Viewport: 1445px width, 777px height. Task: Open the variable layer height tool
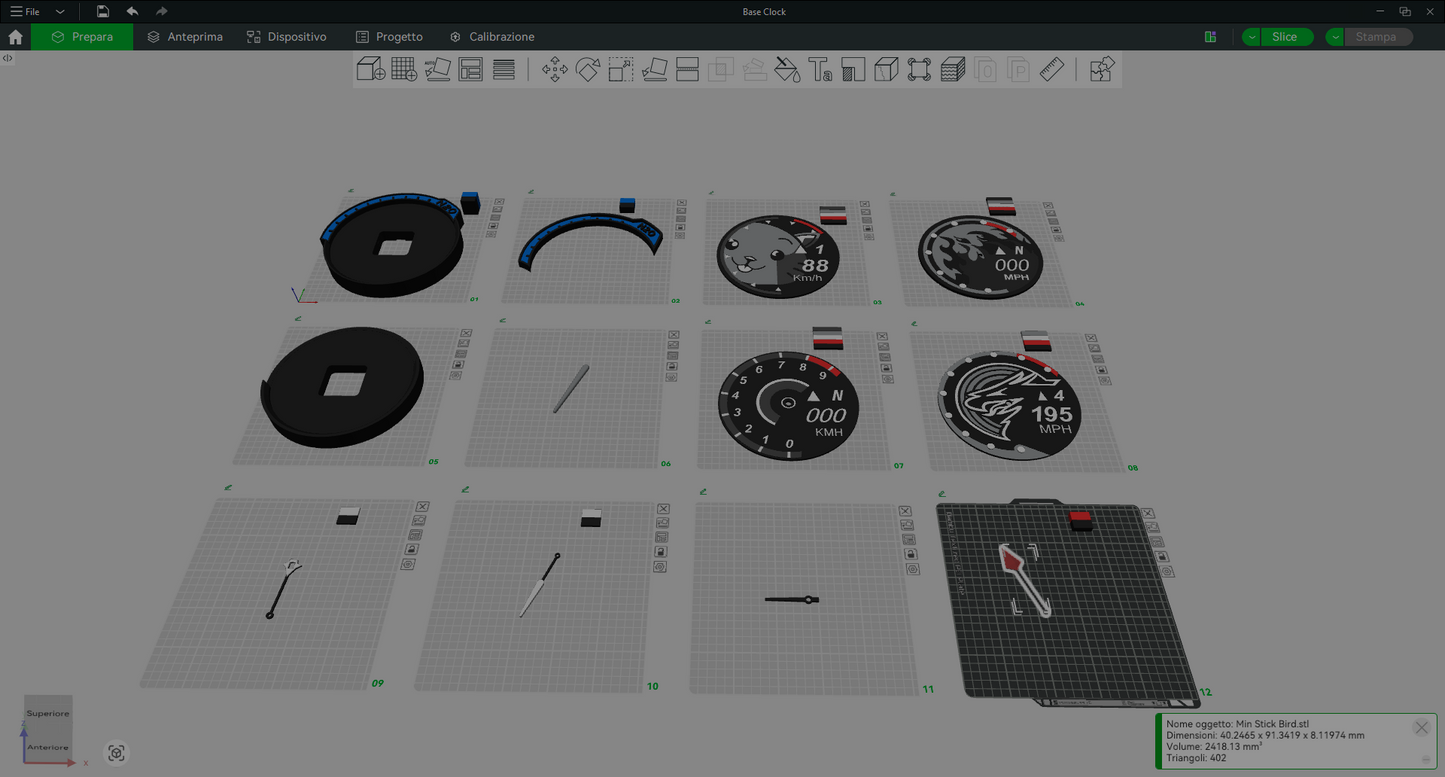pyautogui.click(x=504, y=69)
